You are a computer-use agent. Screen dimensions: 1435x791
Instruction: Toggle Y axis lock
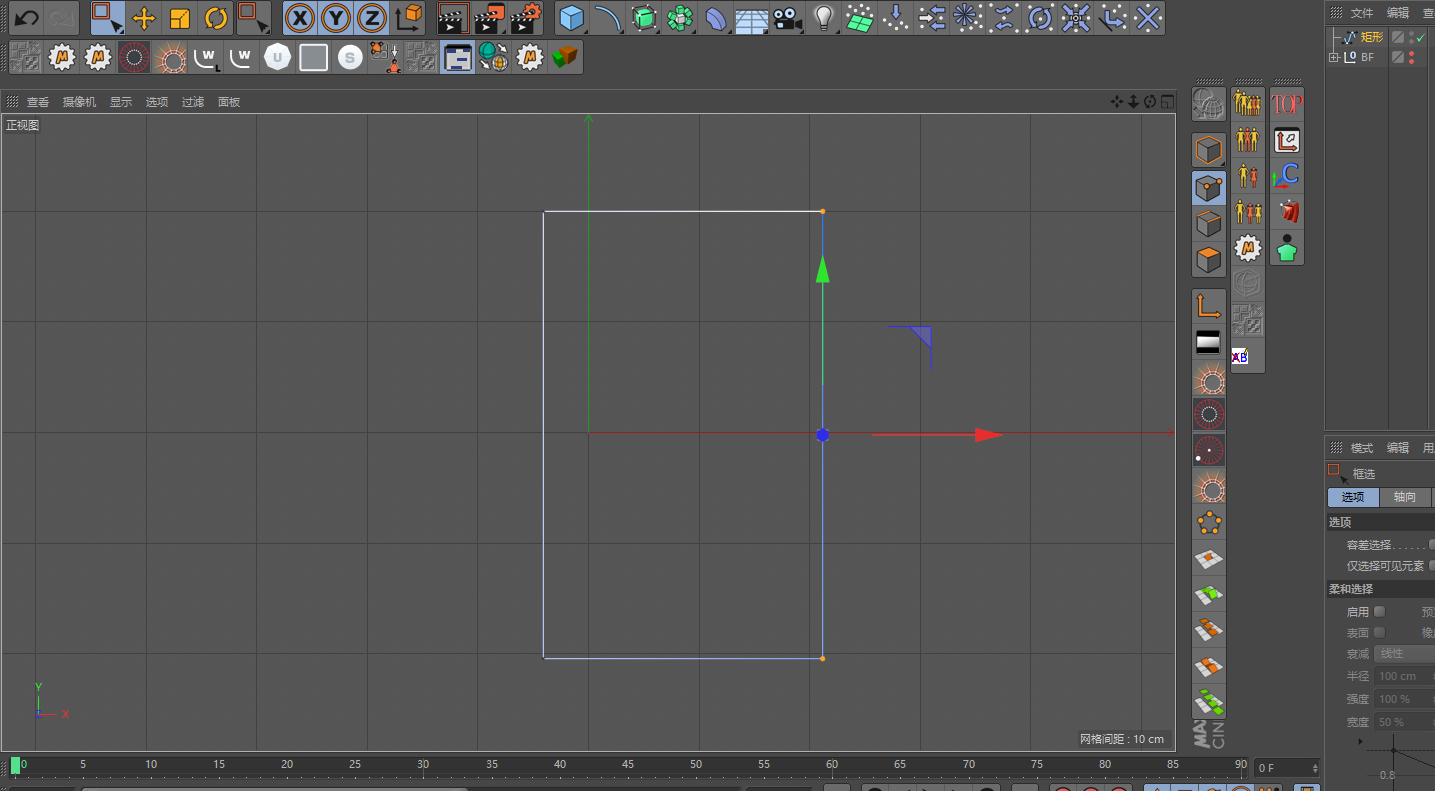tap(336, 18)
